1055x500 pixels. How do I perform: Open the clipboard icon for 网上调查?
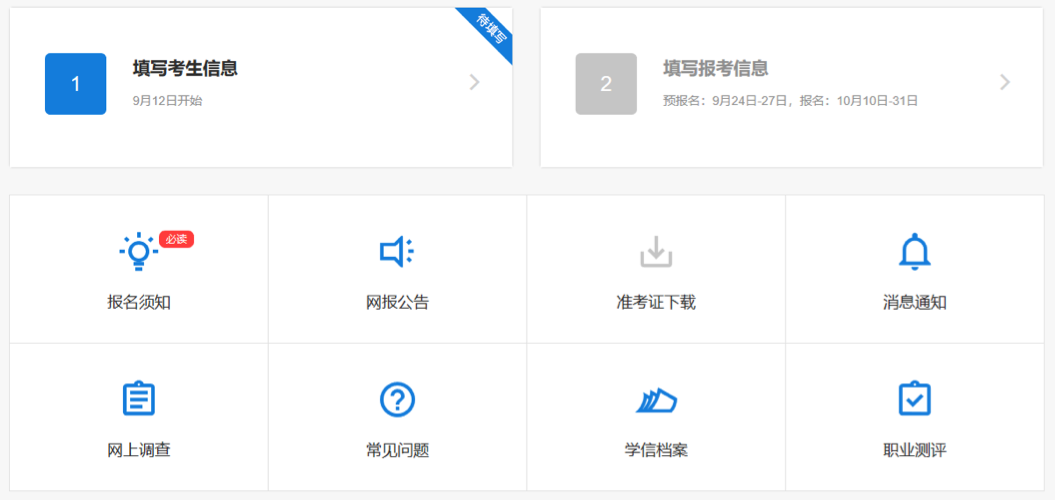(x=138, y=399)
